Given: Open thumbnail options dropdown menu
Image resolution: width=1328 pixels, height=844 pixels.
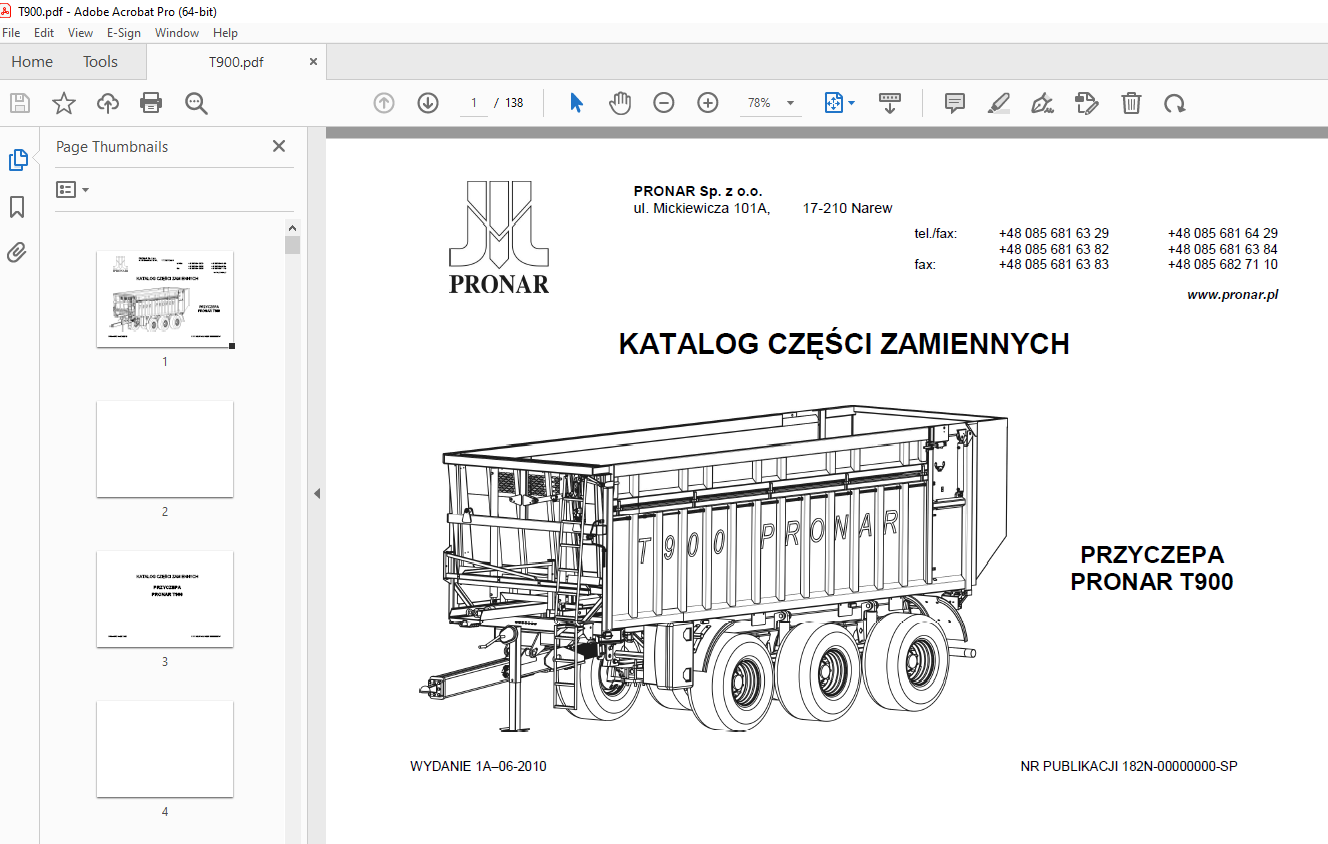Looking at the screenshot, I should (x=72, y=189).
